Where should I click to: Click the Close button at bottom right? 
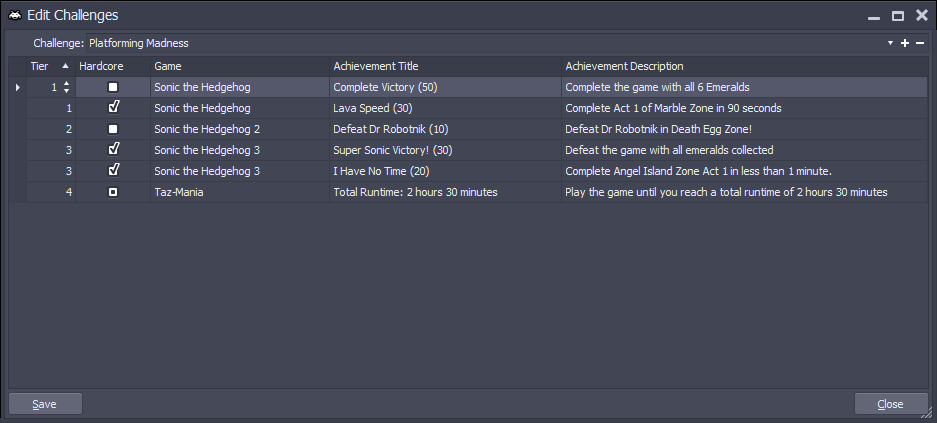coord(890,404)
